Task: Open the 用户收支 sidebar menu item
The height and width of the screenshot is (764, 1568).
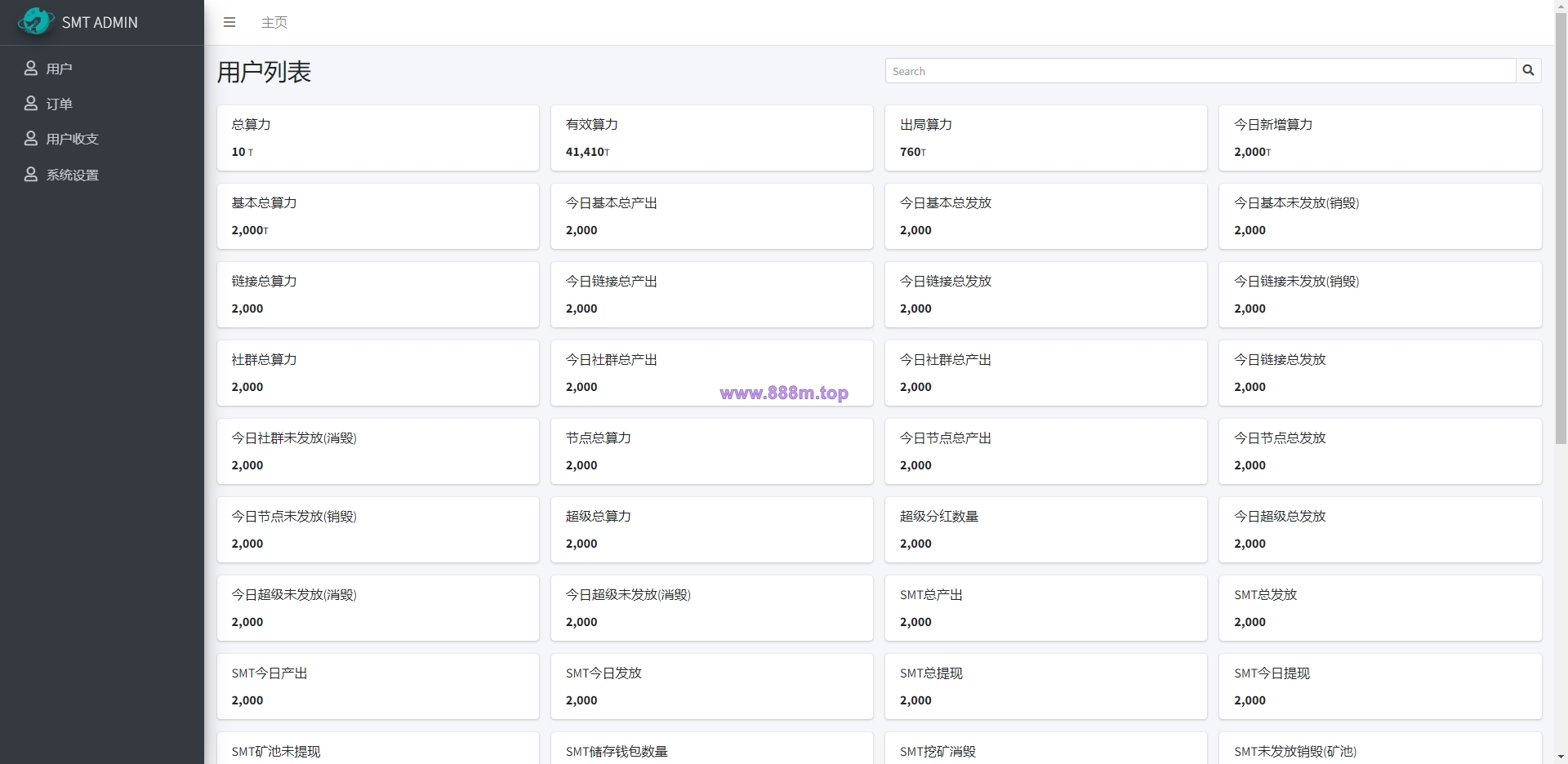Action: click(102, 139)
